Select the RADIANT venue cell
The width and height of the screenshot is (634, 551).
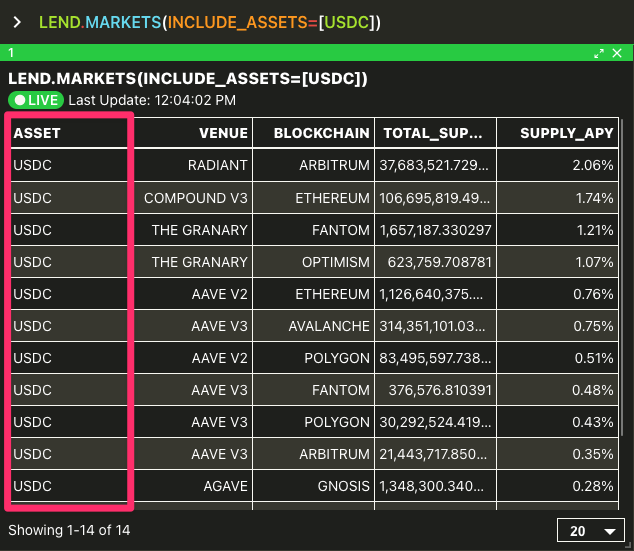193,165
